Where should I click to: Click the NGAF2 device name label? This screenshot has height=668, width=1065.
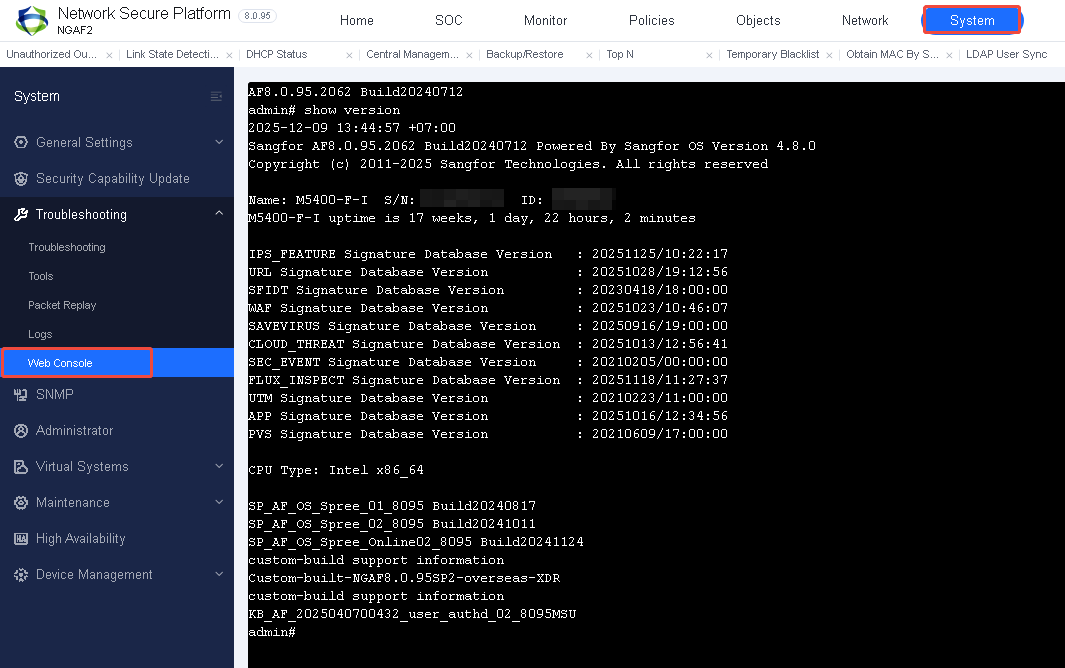[75, 31]
